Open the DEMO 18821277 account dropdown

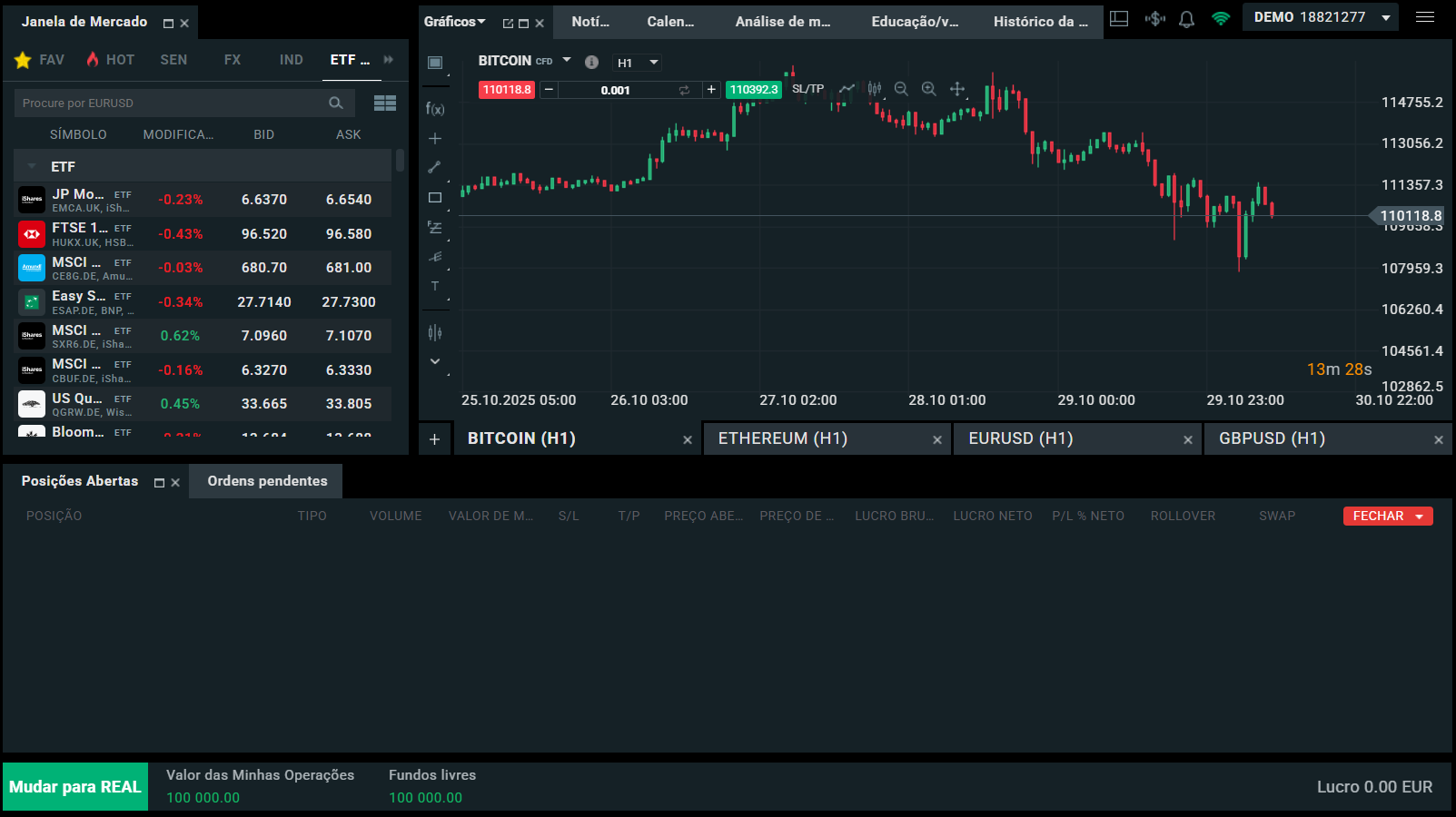[1322, 17]
